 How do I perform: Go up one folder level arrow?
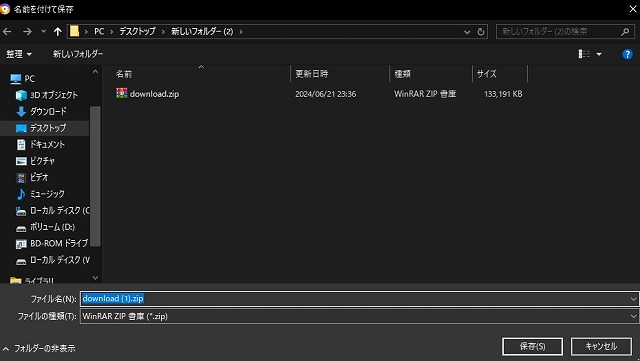[58, 31]
